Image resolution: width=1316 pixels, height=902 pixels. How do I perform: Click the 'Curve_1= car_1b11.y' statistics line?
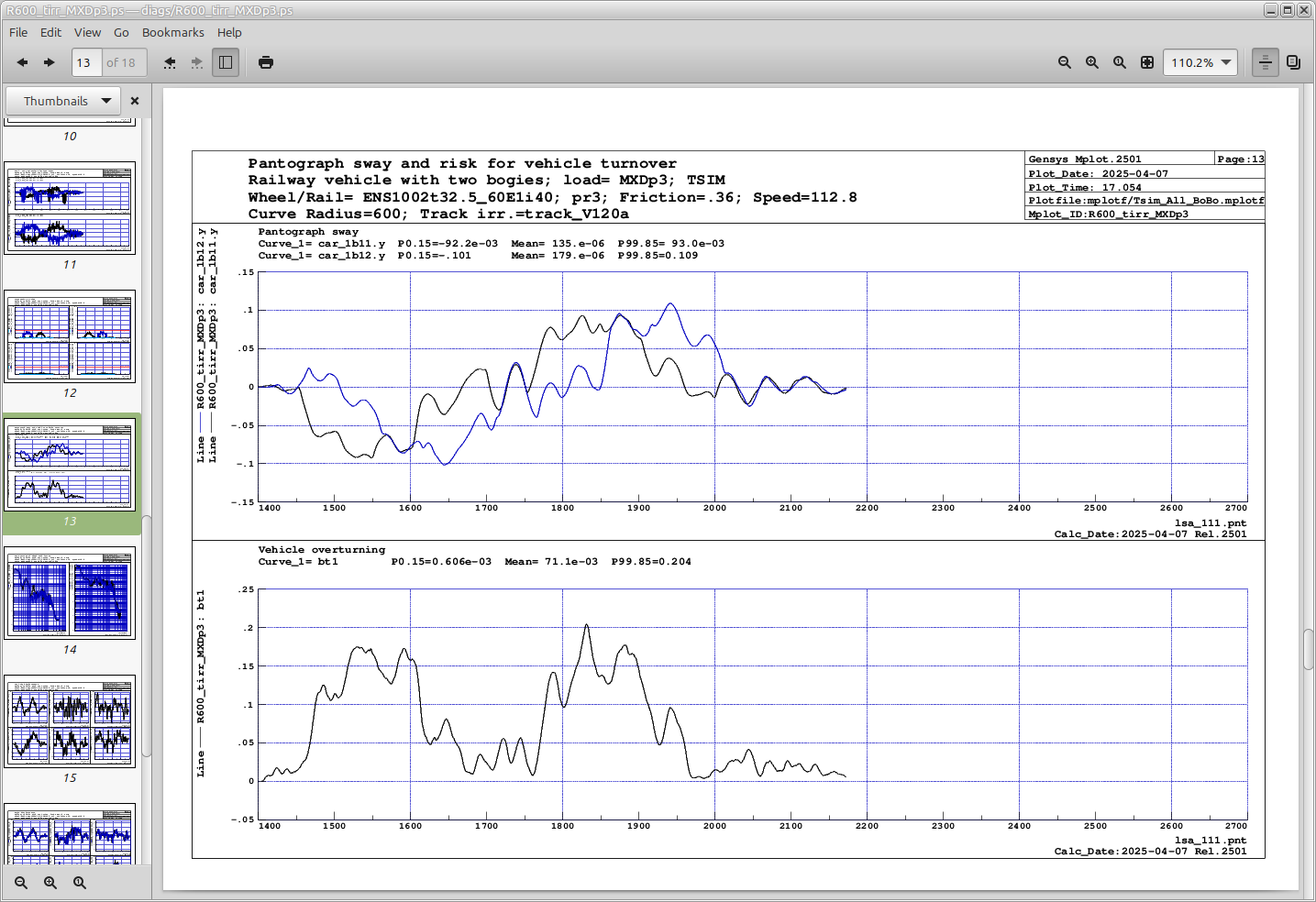[492, 244]
